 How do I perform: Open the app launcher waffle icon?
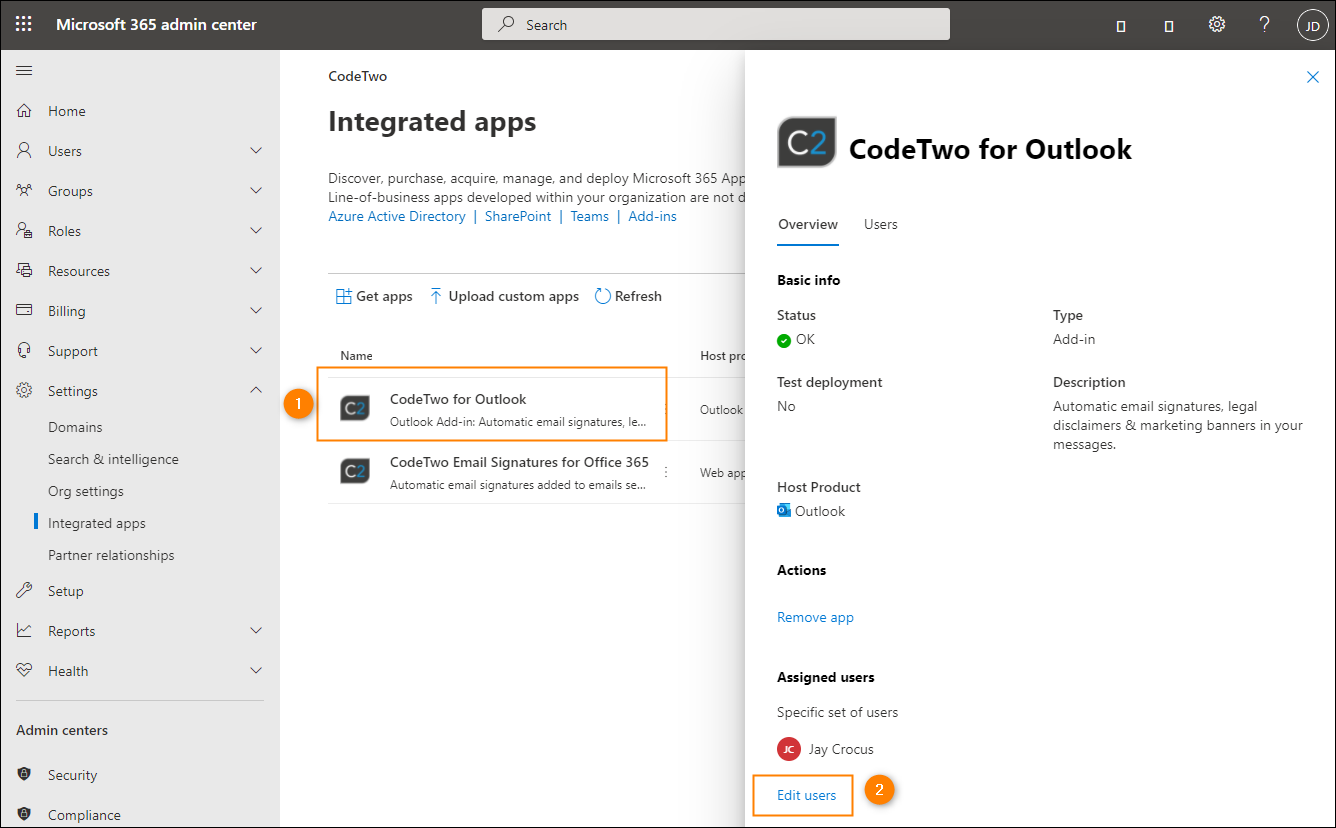[24, 24]
